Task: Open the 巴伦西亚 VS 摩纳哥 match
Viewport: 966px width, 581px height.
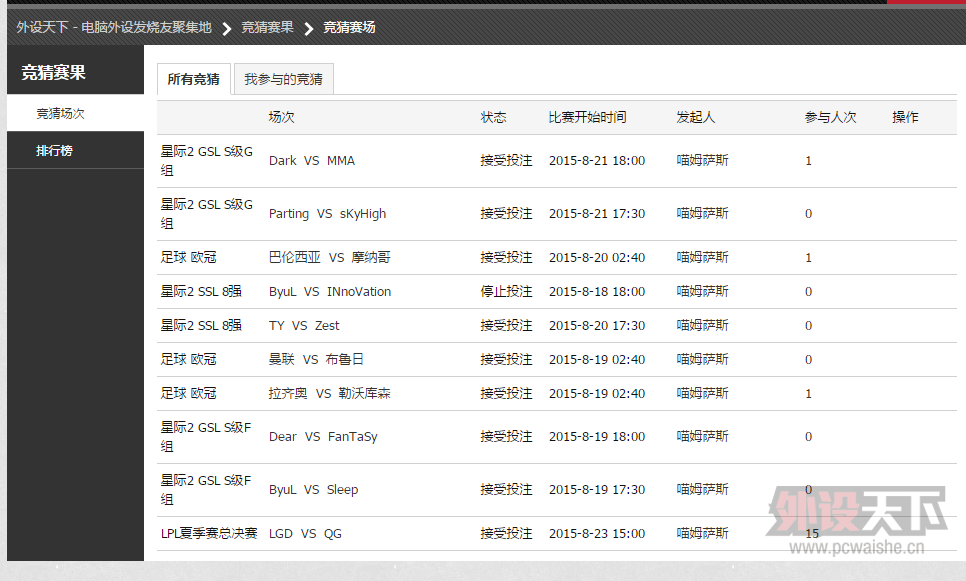Action: 329,258
